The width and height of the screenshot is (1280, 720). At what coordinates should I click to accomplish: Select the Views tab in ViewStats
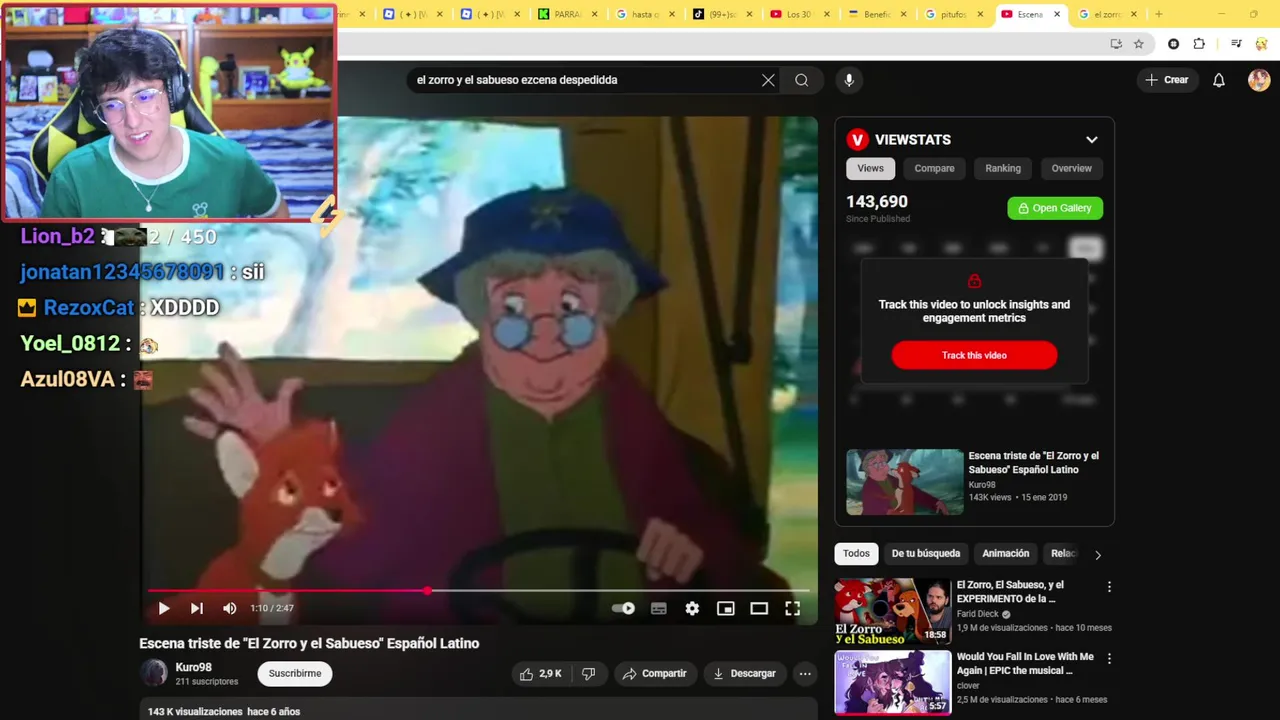[x=870, y=168]
